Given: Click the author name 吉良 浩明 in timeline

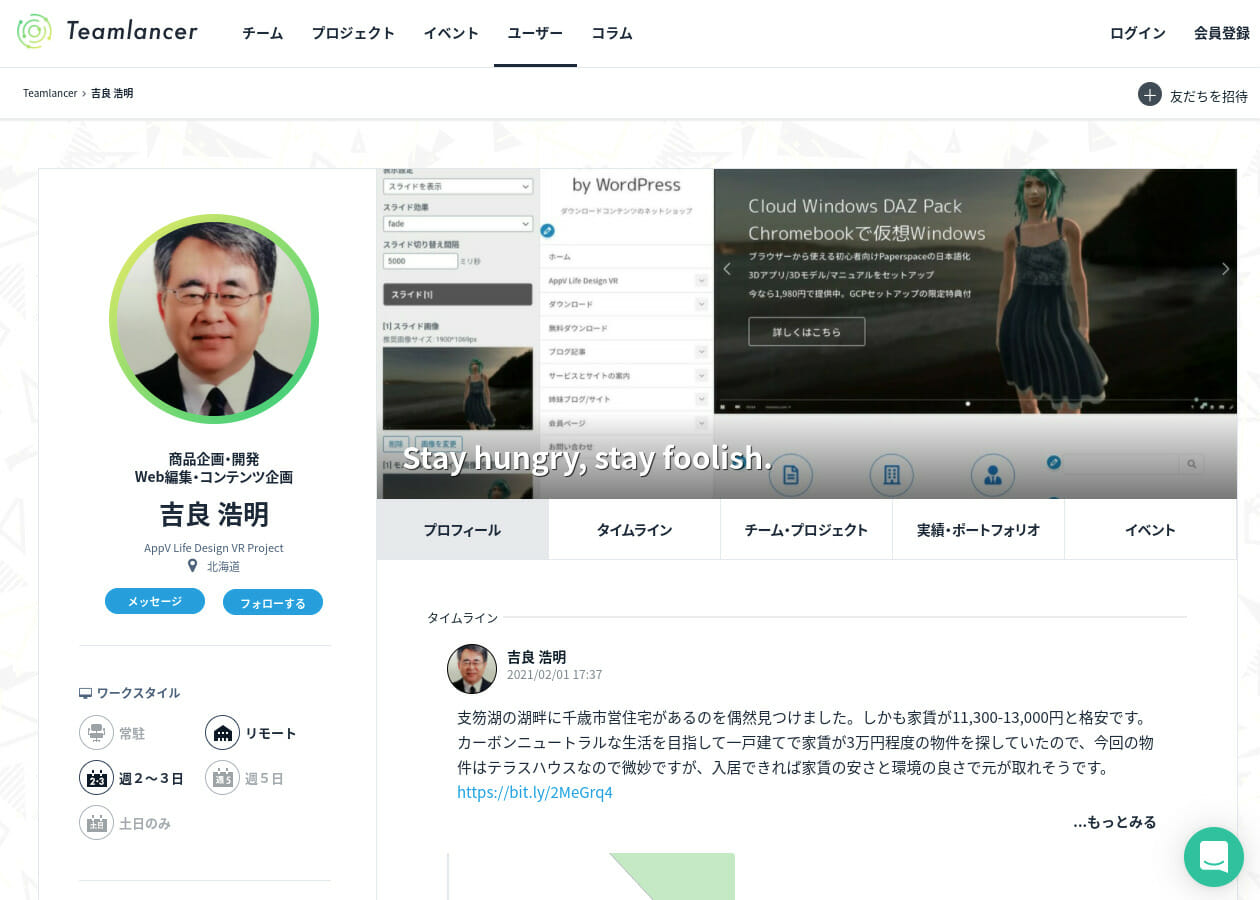Looking at the screenshot, I should click(x=537, y=657).
